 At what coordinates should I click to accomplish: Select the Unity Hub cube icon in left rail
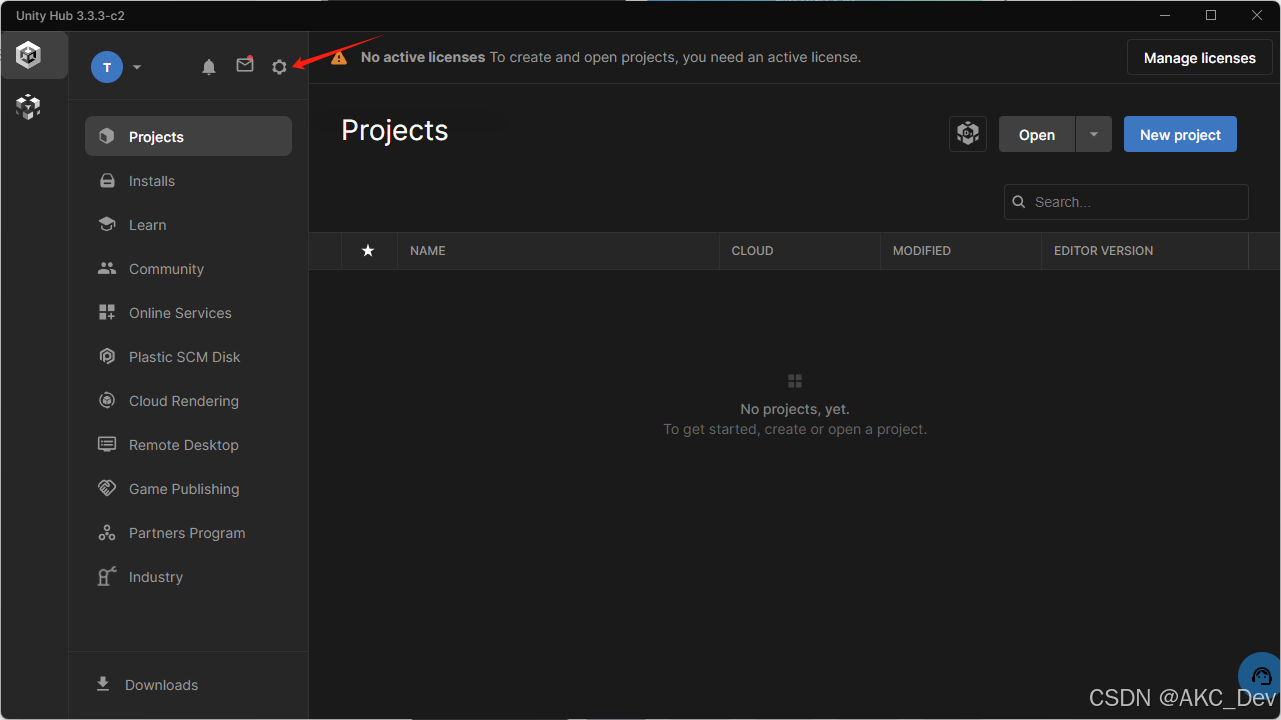[29, 55]
